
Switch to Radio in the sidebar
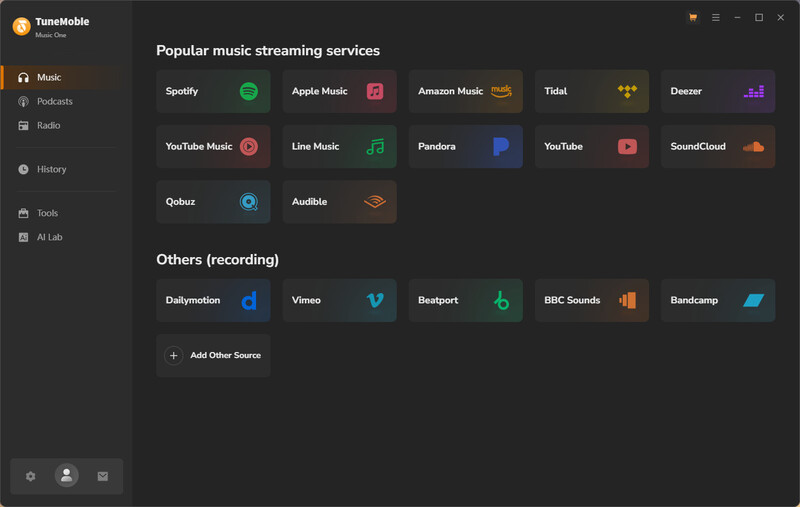tap(48, 125)
